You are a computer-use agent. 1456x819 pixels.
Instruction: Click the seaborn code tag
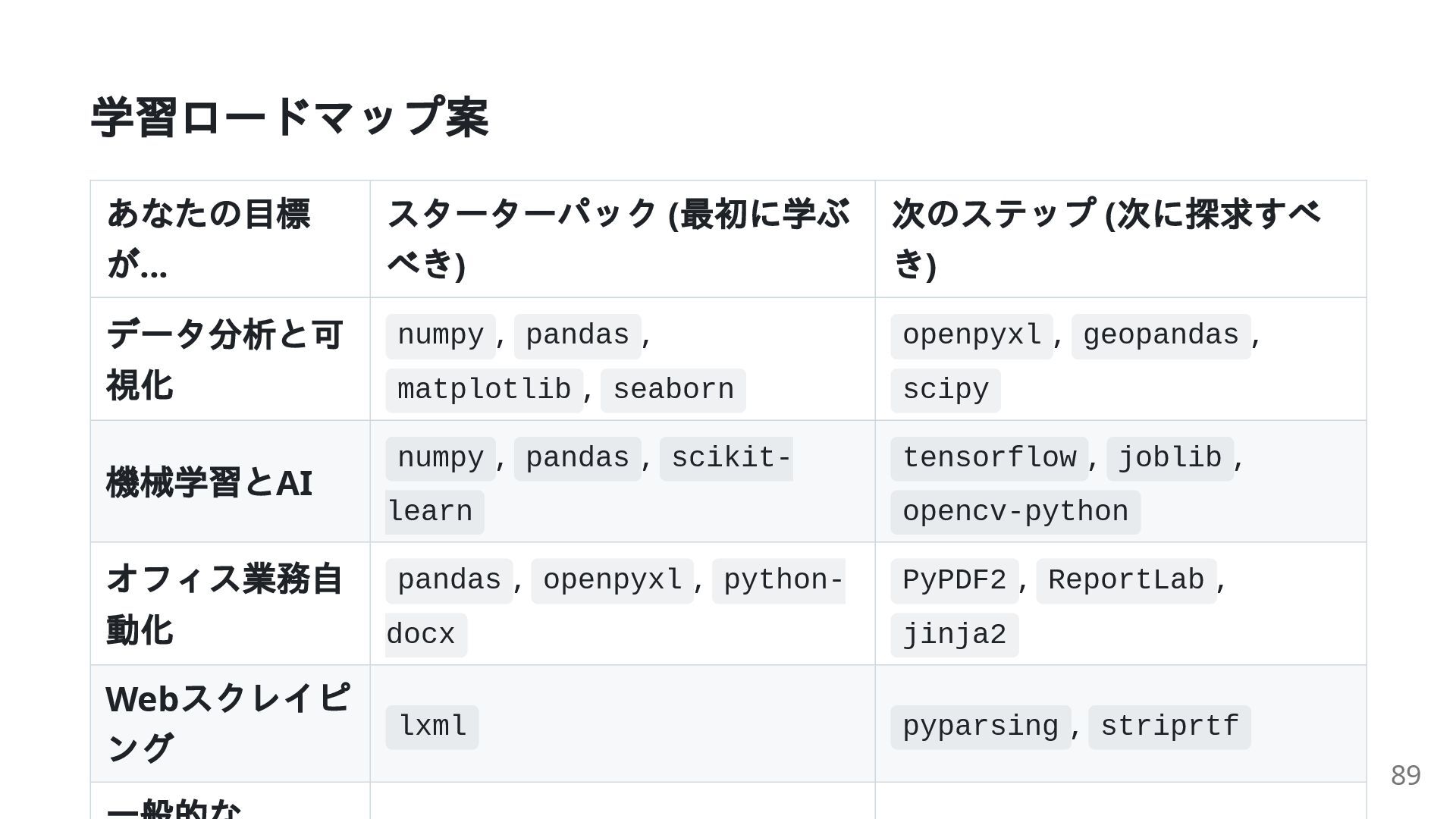(x=673, y=391)
